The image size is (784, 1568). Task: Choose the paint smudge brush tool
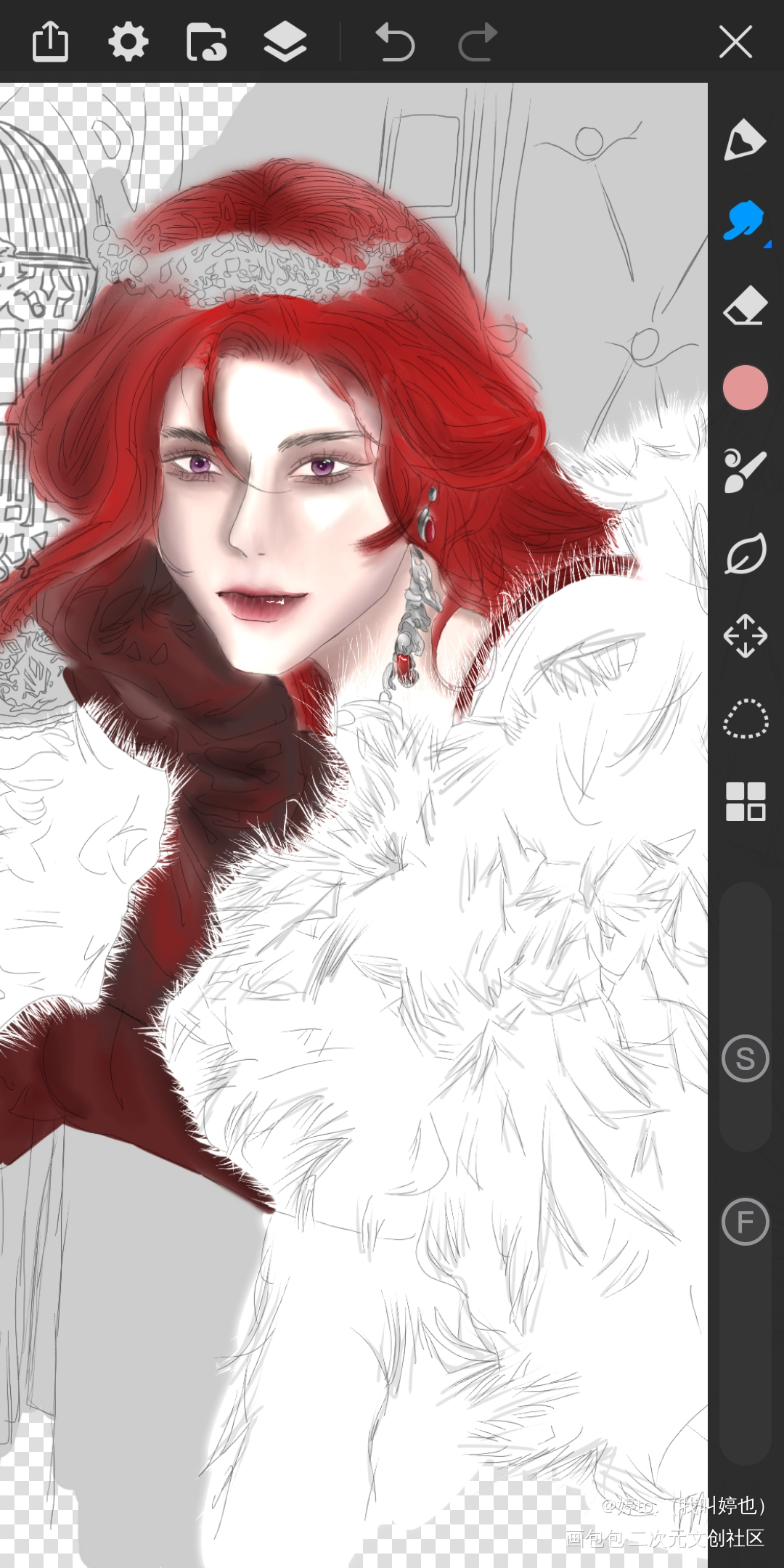[x=746, y=470]
